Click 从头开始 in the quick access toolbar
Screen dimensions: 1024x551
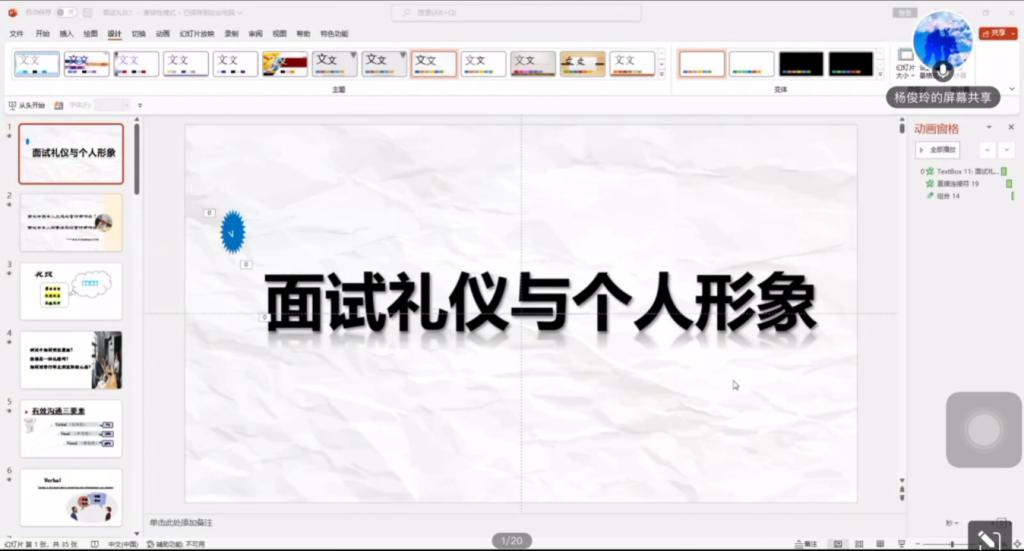coord(27,105)
